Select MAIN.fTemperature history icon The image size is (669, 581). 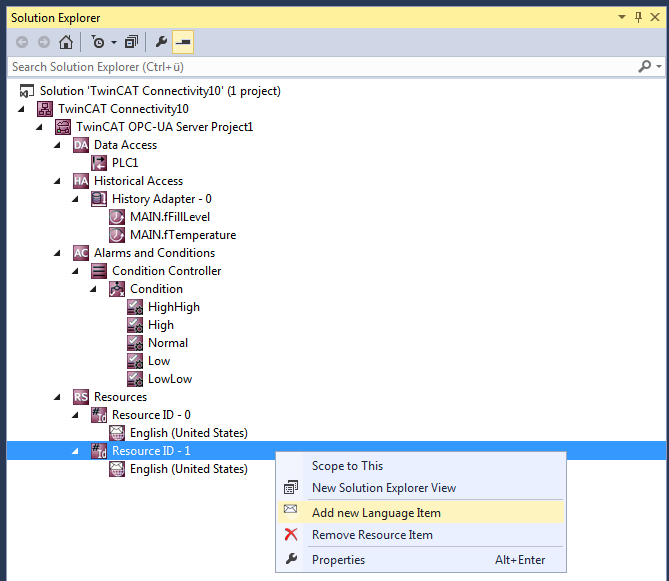point(116,235)
